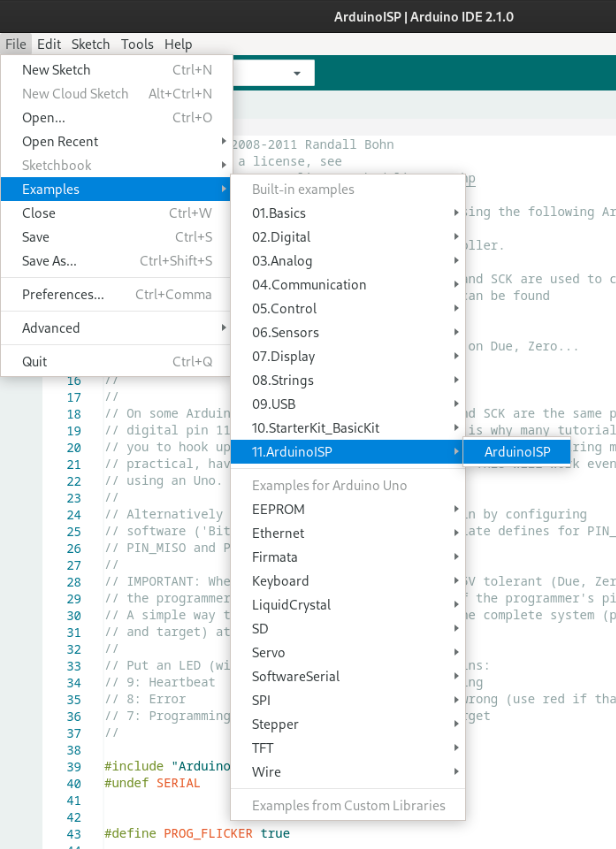Open the Stepper library examples
The width and height of the screenshot is (616, 849).
(348, 723)
